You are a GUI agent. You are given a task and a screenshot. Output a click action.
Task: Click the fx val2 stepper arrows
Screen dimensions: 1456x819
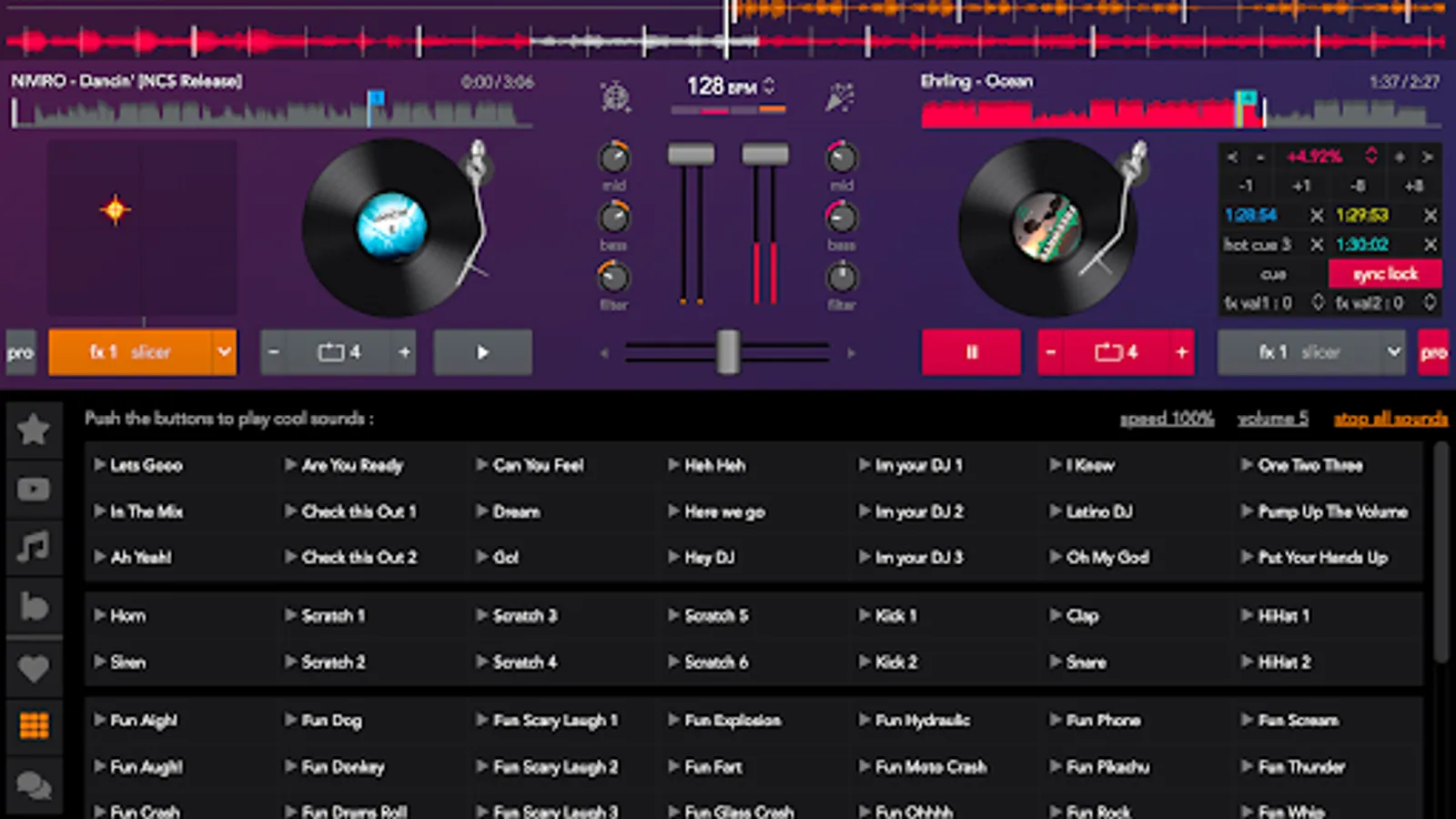(1430, 302)
